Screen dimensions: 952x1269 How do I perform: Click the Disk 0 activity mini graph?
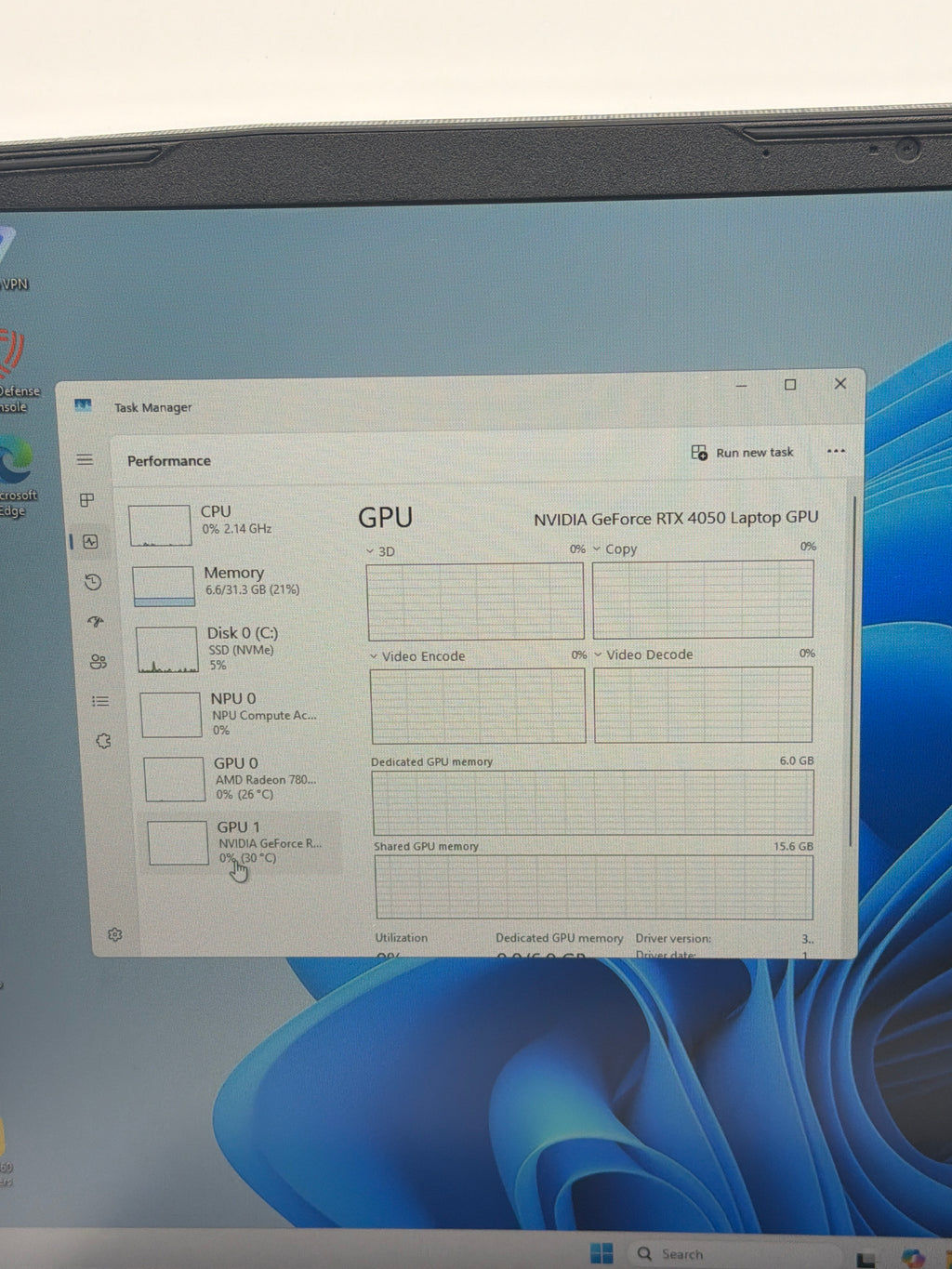tap(168, 650)
